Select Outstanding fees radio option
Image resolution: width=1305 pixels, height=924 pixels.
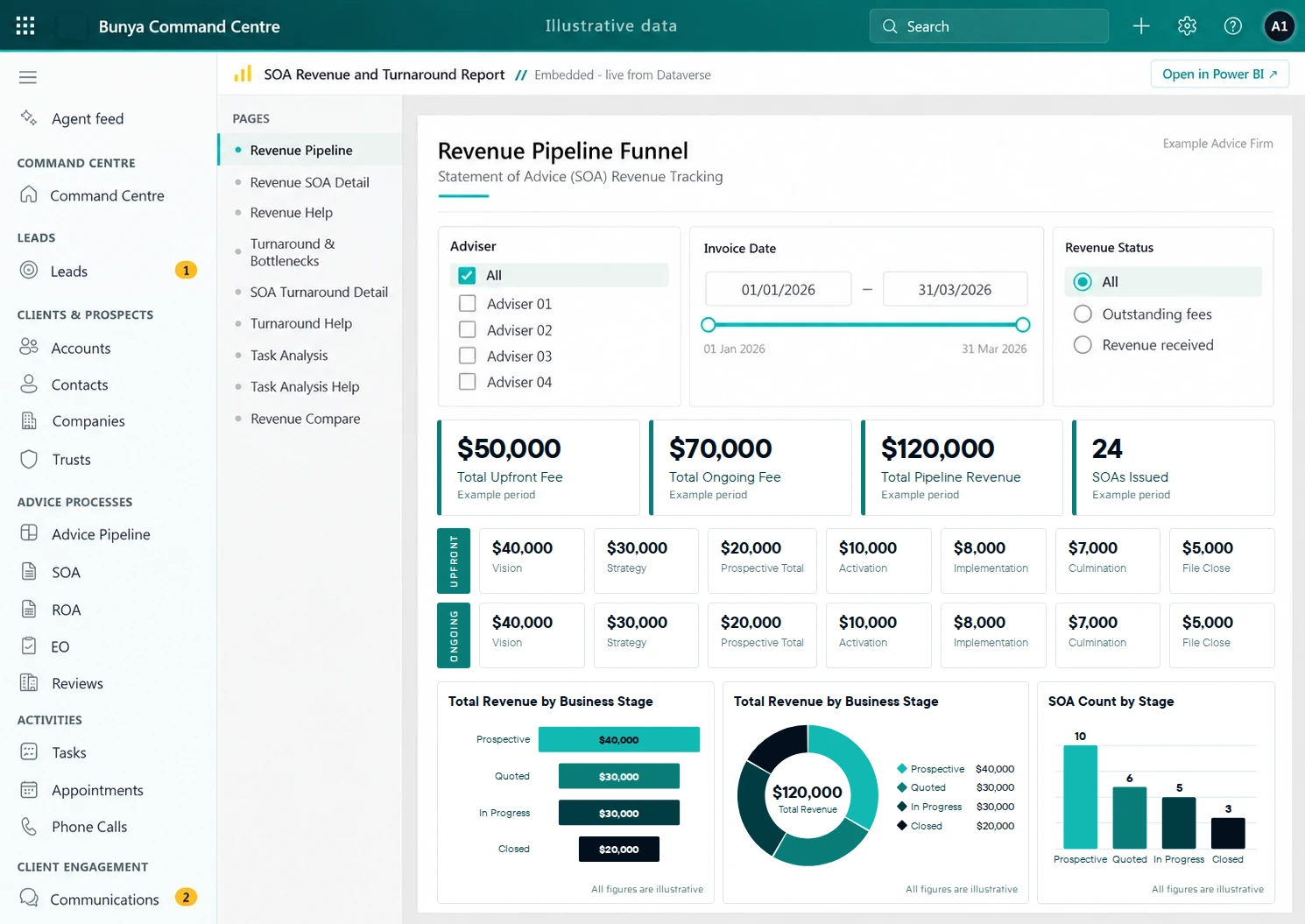tap(1083, 314)
